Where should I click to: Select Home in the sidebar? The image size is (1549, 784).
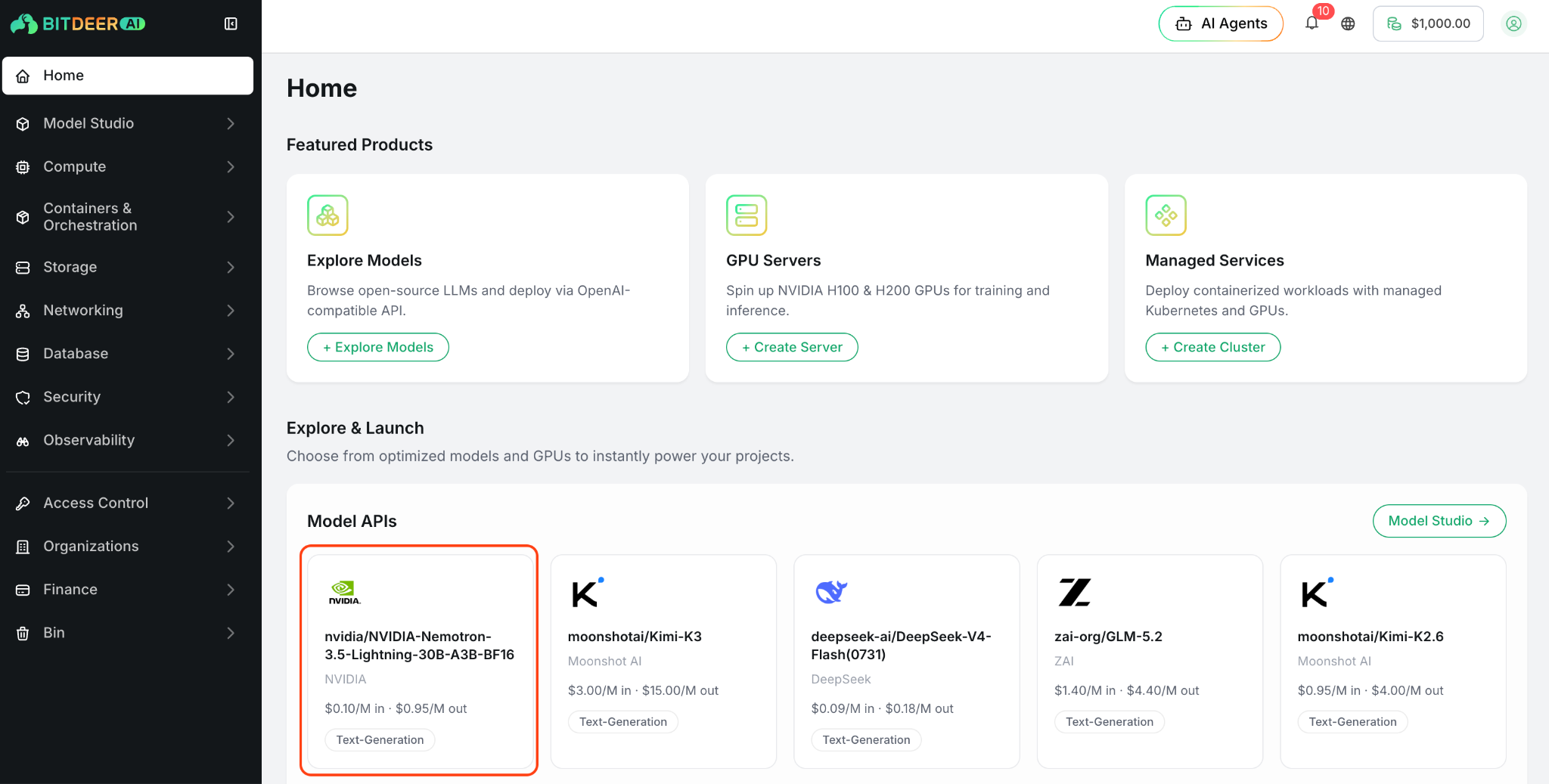128,76
